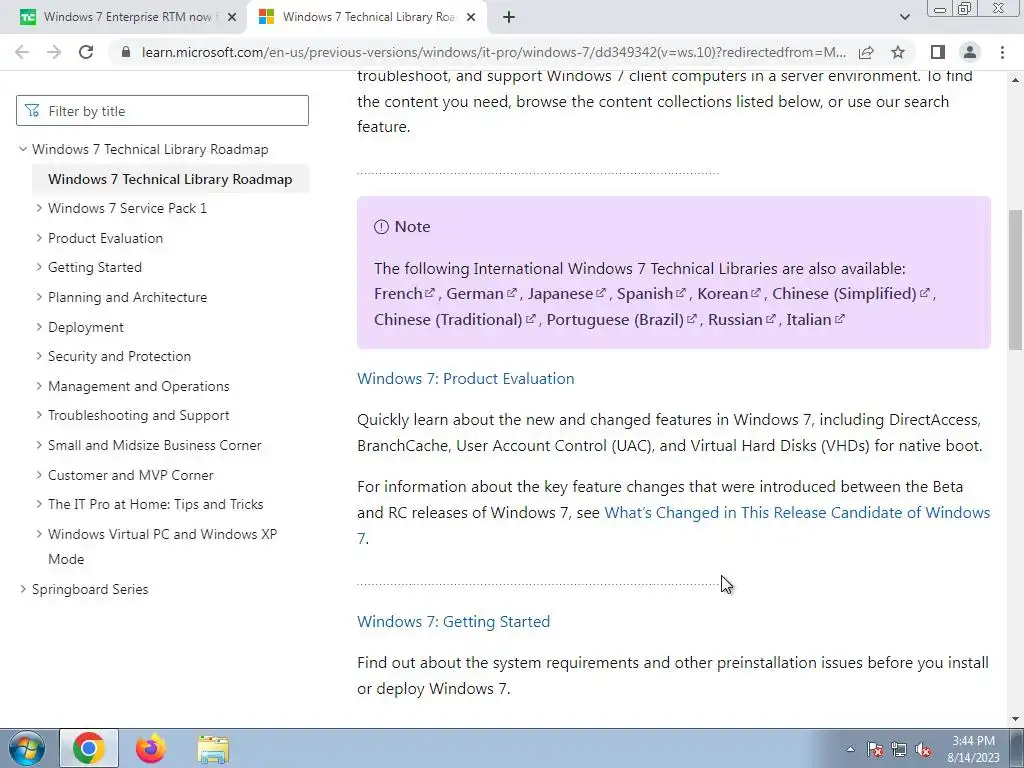
Task: Expand the Product Evaluation node
Action: point(39,238)
